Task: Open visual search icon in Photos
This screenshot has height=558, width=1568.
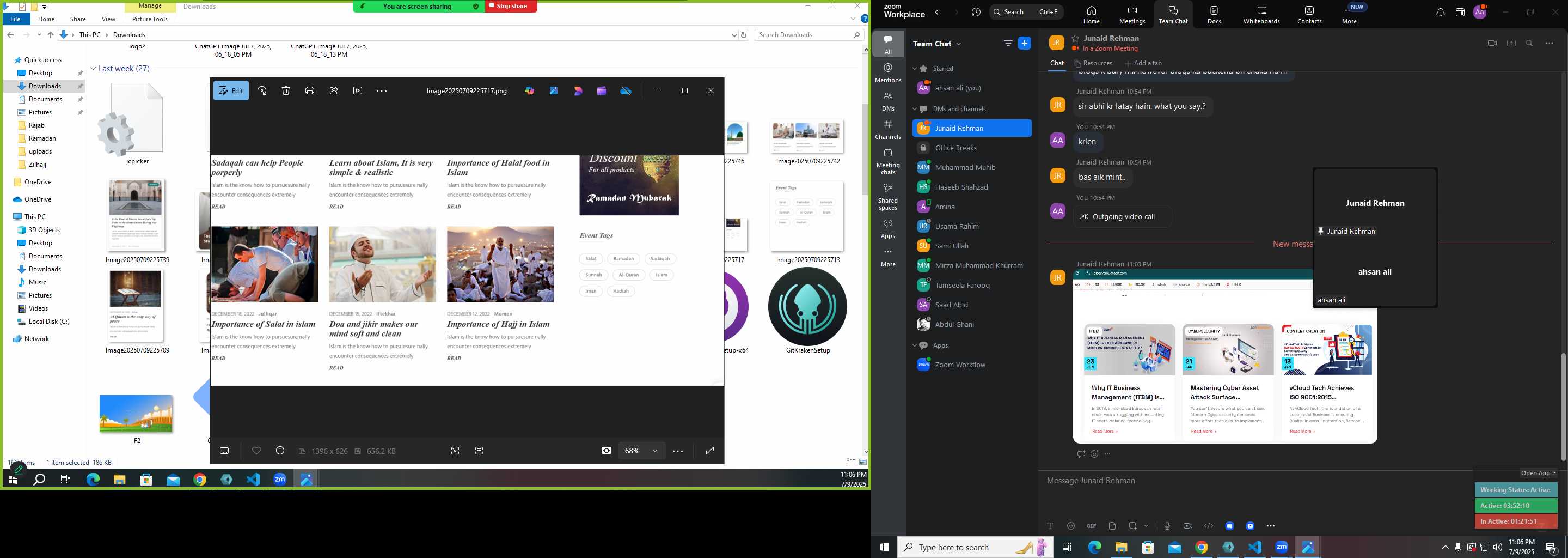Action: coord(455,451)
